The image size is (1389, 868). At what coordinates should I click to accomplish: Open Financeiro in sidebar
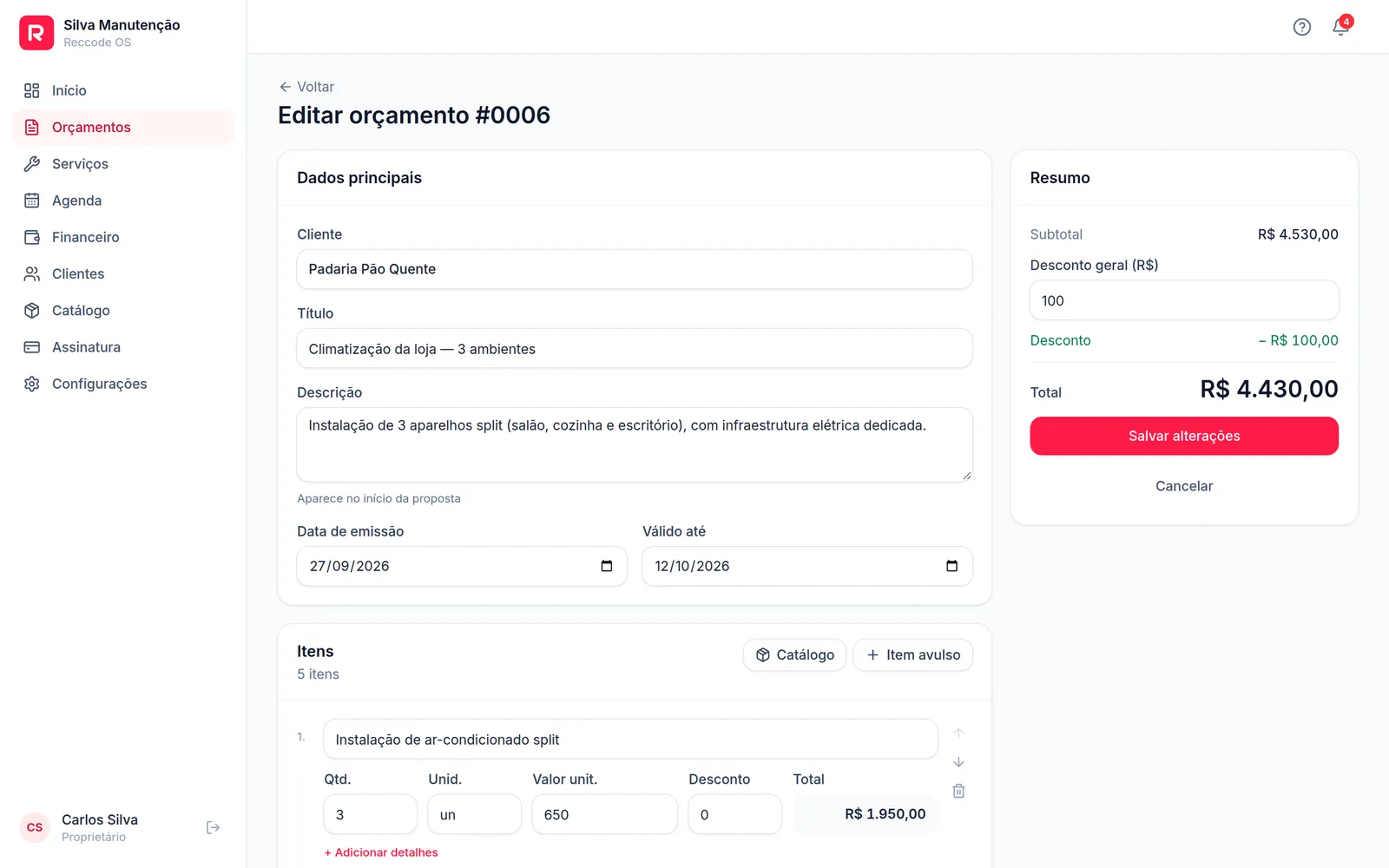(123, 237)
